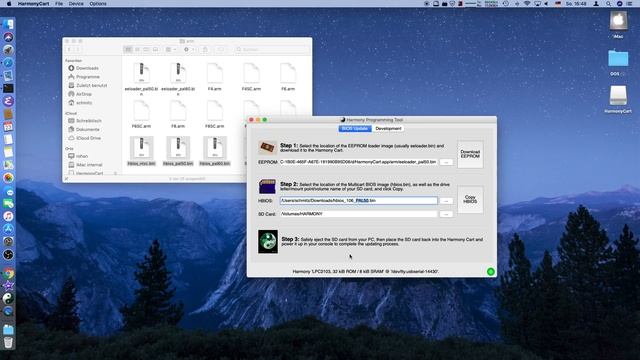Screen dimensions: 640x360
Task: Open Safari from the Dock
Action: [x=8, y=63]
